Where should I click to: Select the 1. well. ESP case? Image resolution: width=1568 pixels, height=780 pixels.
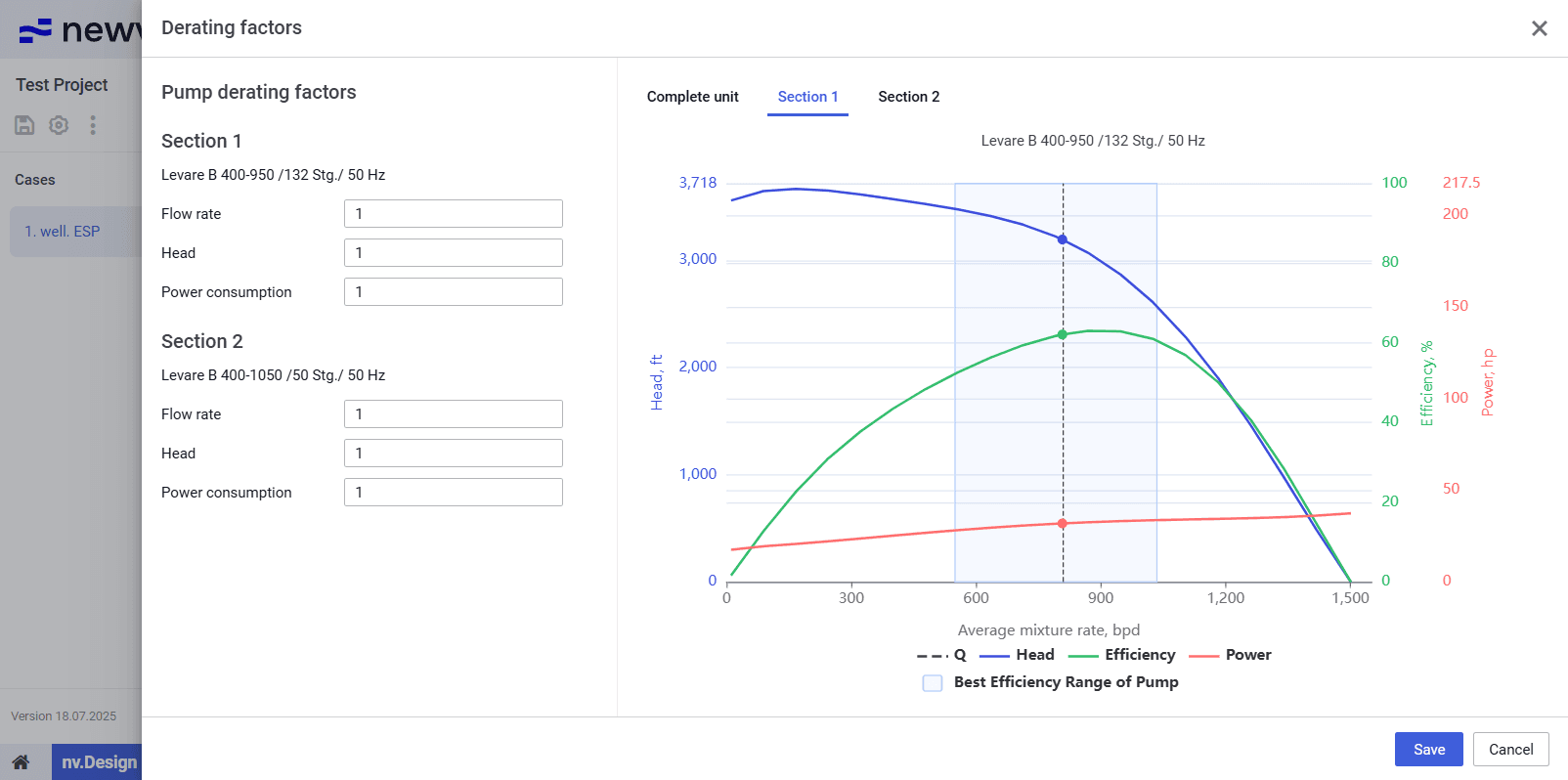pyautogui.click(x=63, y=232)
